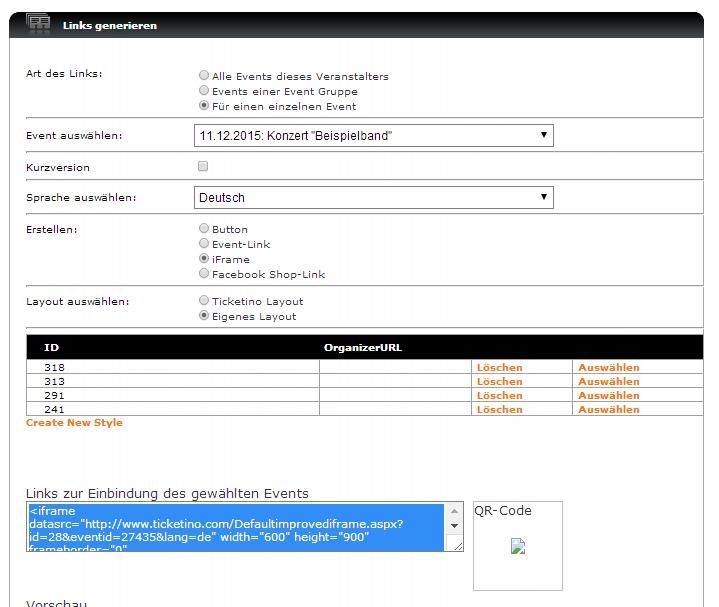Select 'Events einer Event Gruppe' option
The image size is (719, 607).
(x=204, y=91)
